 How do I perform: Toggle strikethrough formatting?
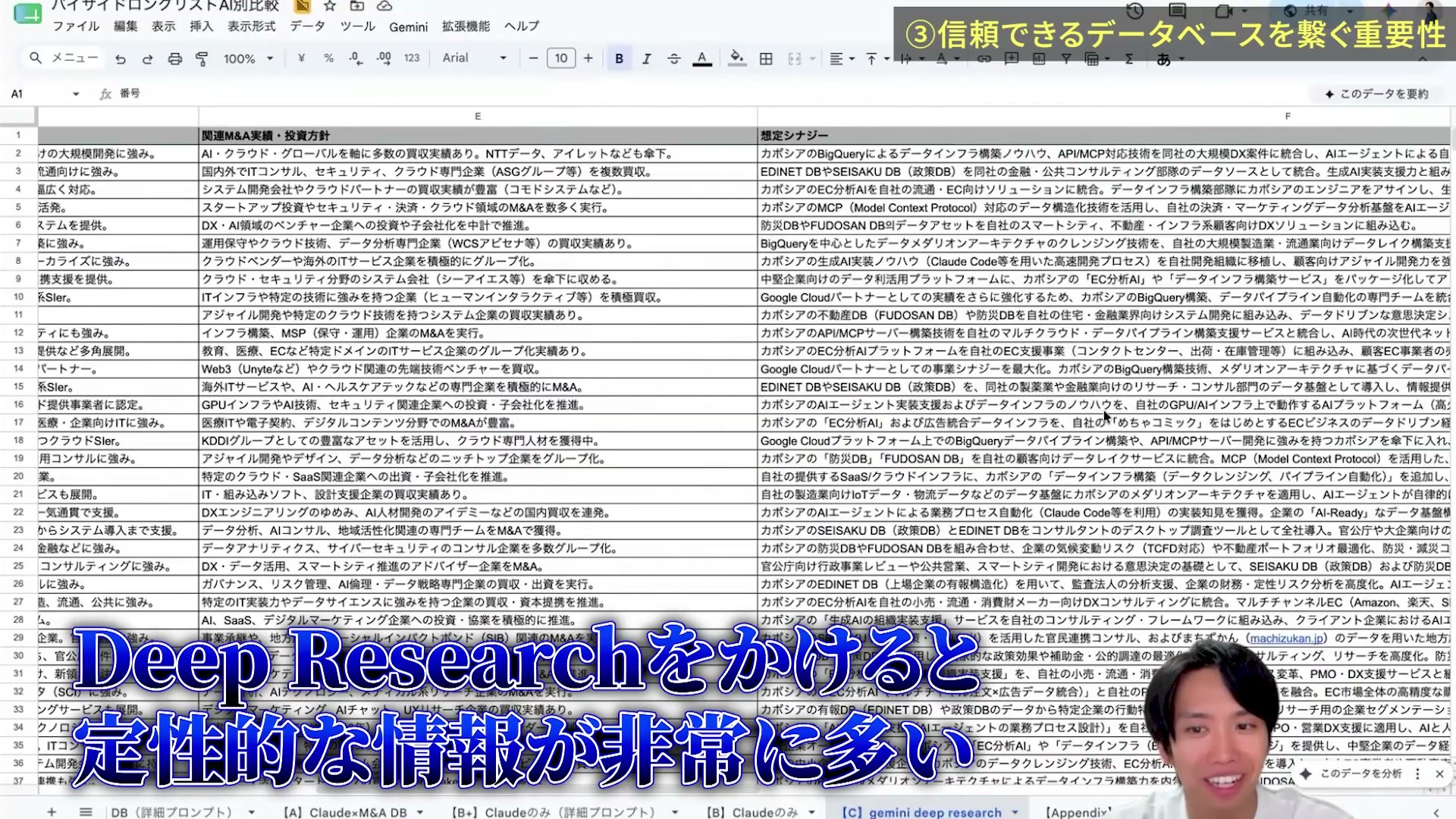point(674,58)
